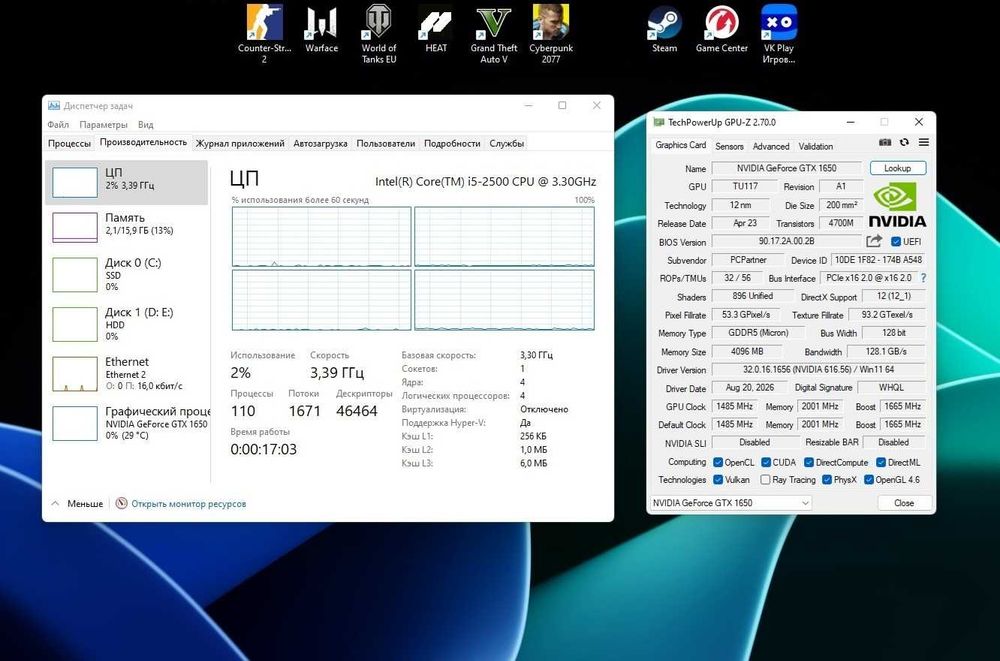Toggle the DirectML checkbox
Screen dimensions: 1000x661
tap(881, 462)
